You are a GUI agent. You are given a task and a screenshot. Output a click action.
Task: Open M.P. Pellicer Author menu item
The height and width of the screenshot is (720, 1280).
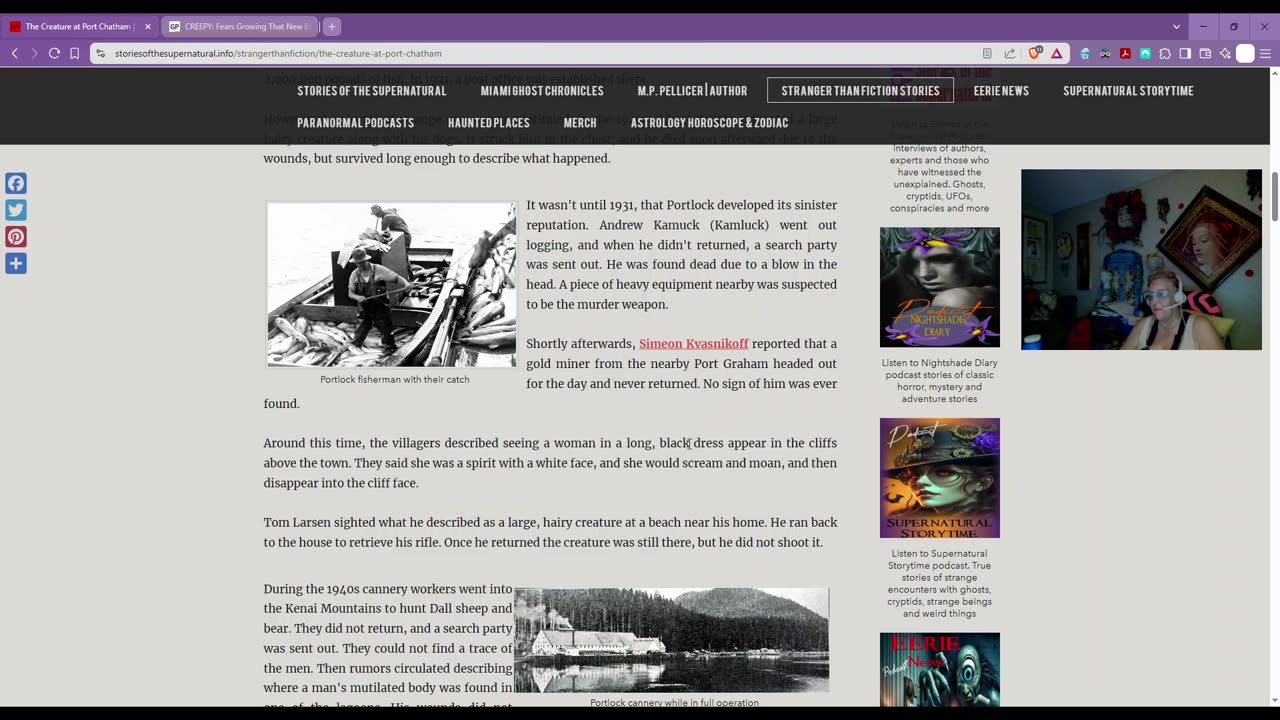pos(692,91)
